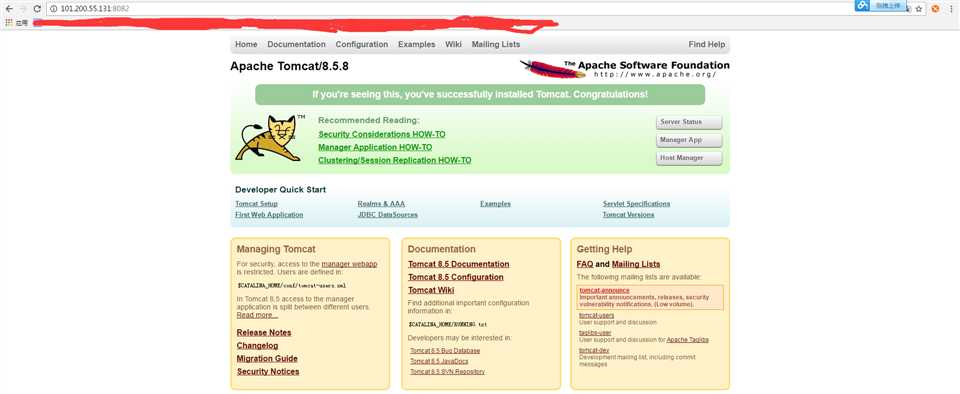The height and width of the screenshot is (394, 960).
Task: Open the Wiki nav item
Action: 454,45
